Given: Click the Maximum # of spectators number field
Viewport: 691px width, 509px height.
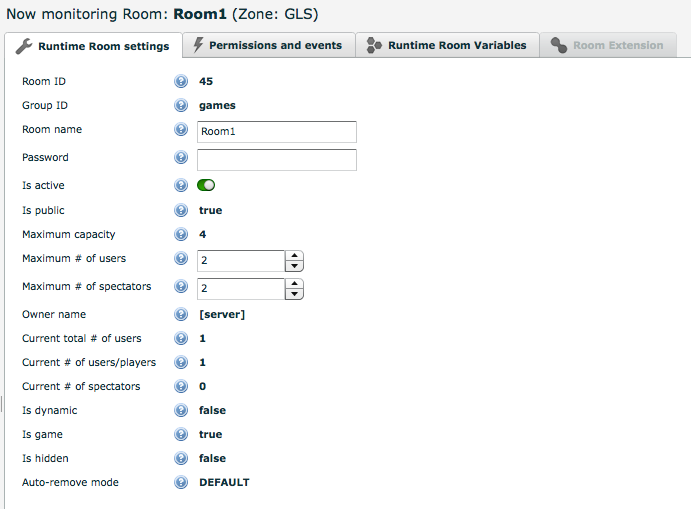Looking at the screenshot, I should (241, 289).
